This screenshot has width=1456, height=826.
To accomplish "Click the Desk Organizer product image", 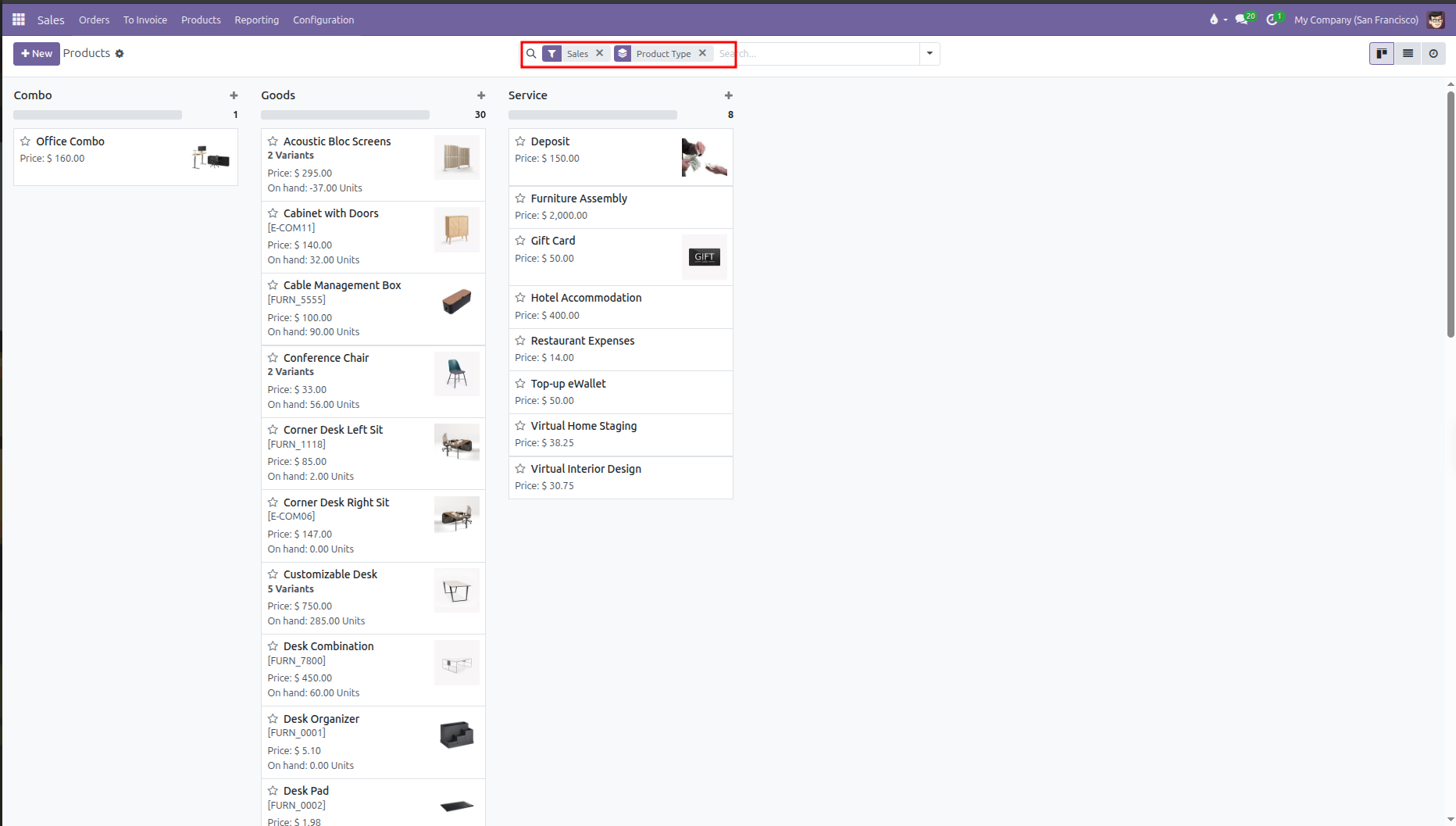I will coord(457,735).
